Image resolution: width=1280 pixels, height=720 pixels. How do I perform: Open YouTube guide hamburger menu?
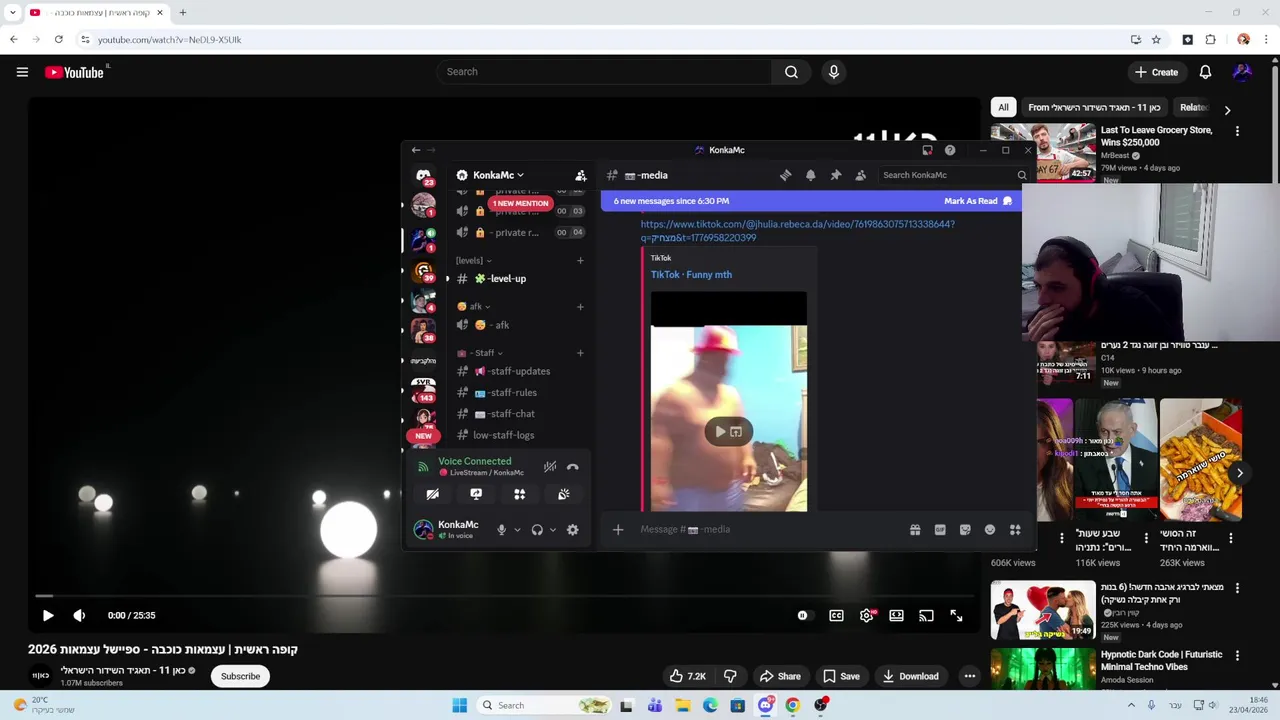pos(22,72)
